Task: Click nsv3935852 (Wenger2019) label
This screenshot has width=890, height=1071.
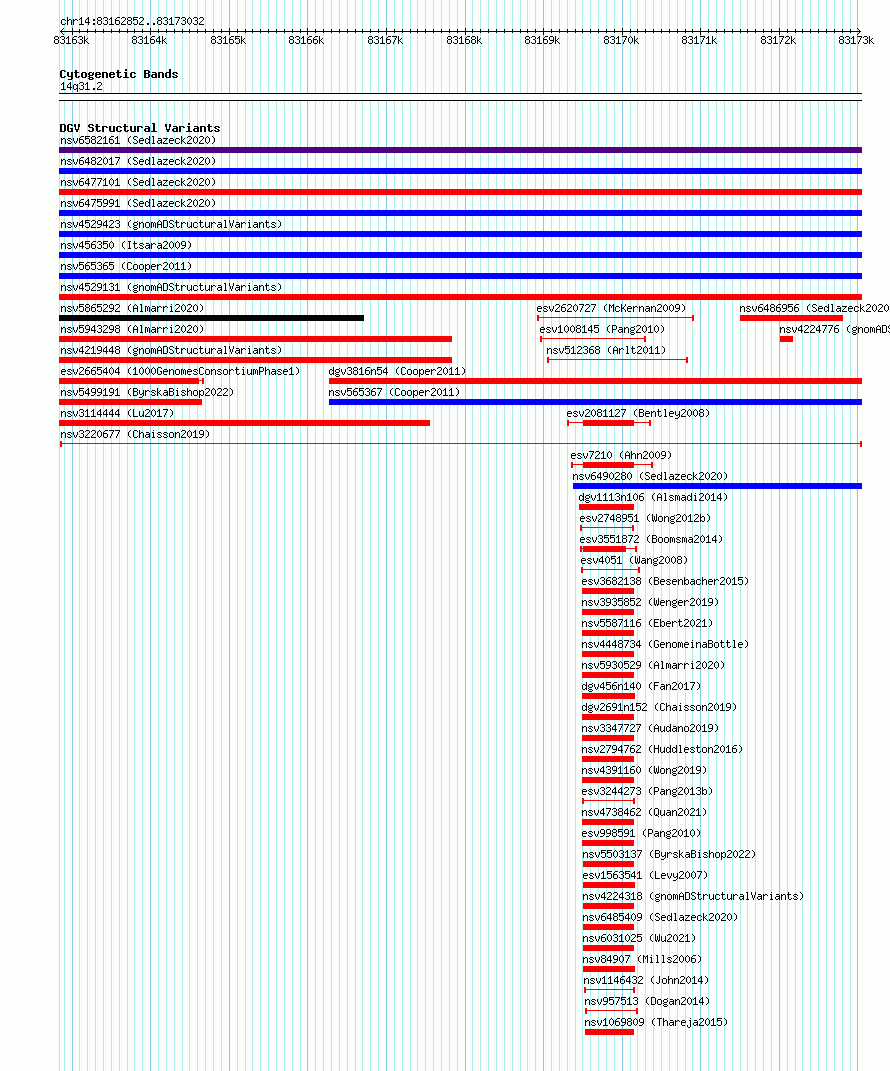Action: pos(650,602)
